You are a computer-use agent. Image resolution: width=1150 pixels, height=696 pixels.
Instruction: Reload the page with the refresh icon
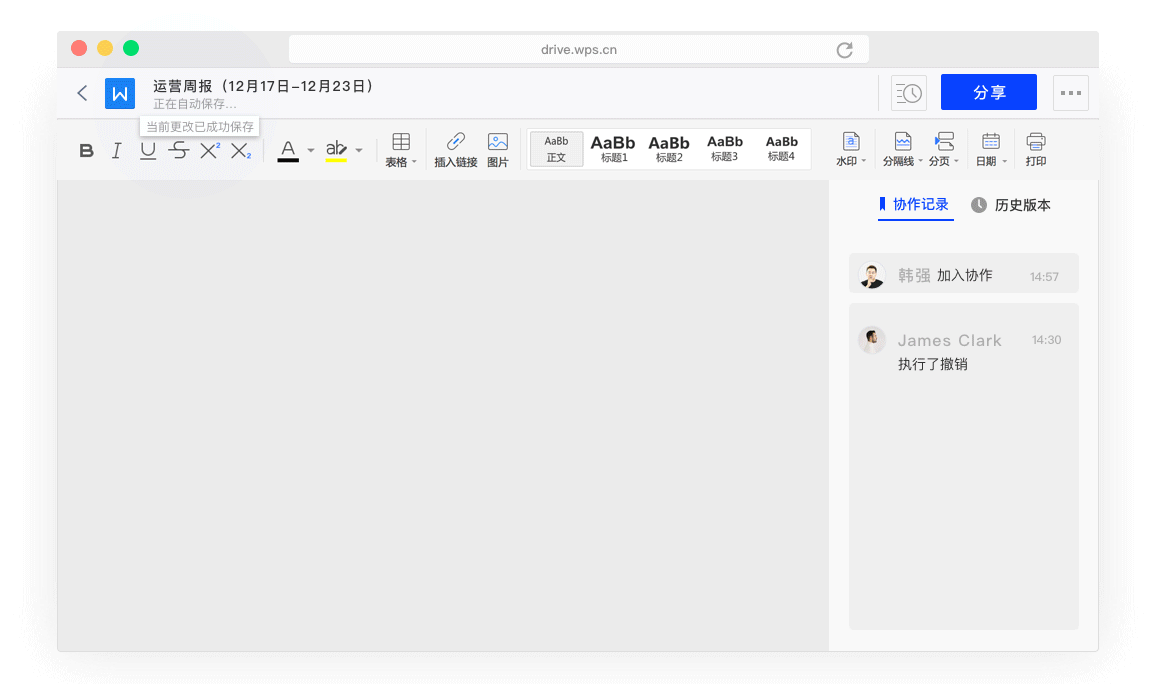pyautogui.click(x=845, y=50)
